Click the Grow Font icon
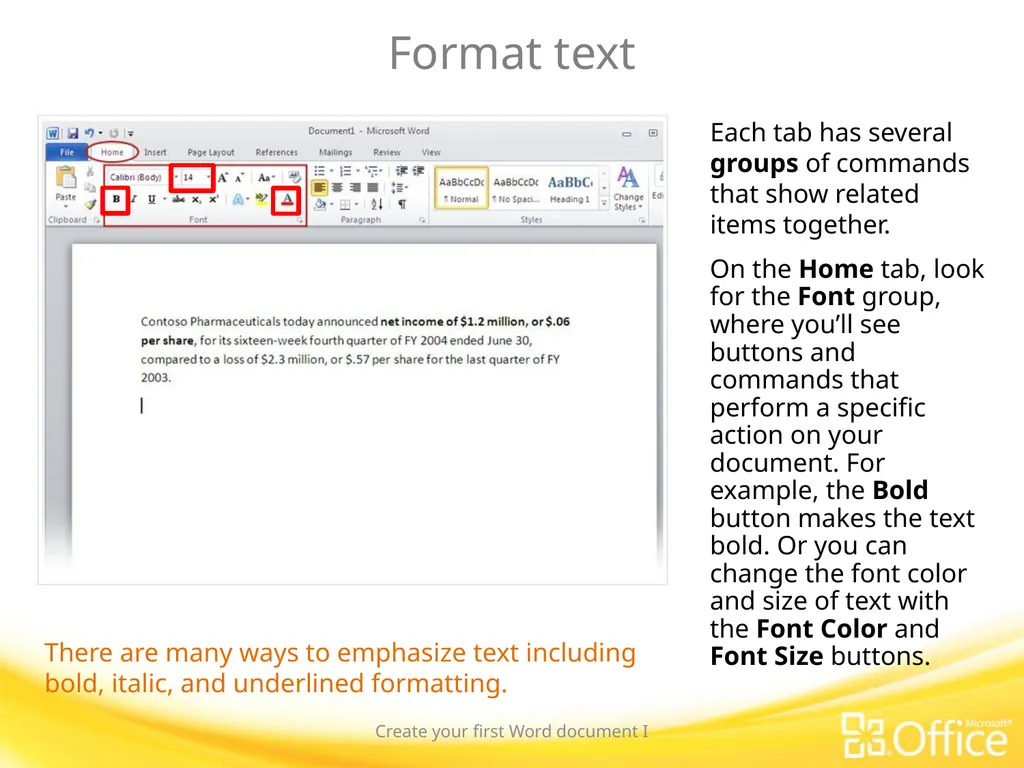Image resolution: width=1024 pixels, height=768 pixels. click(x=223, y=178)
